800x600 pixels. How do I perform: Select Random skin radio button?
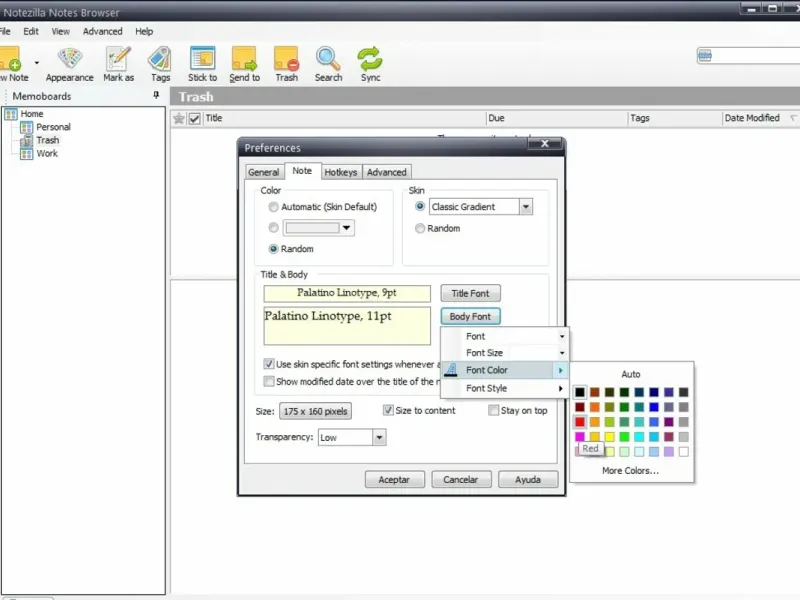click(420, 228)
